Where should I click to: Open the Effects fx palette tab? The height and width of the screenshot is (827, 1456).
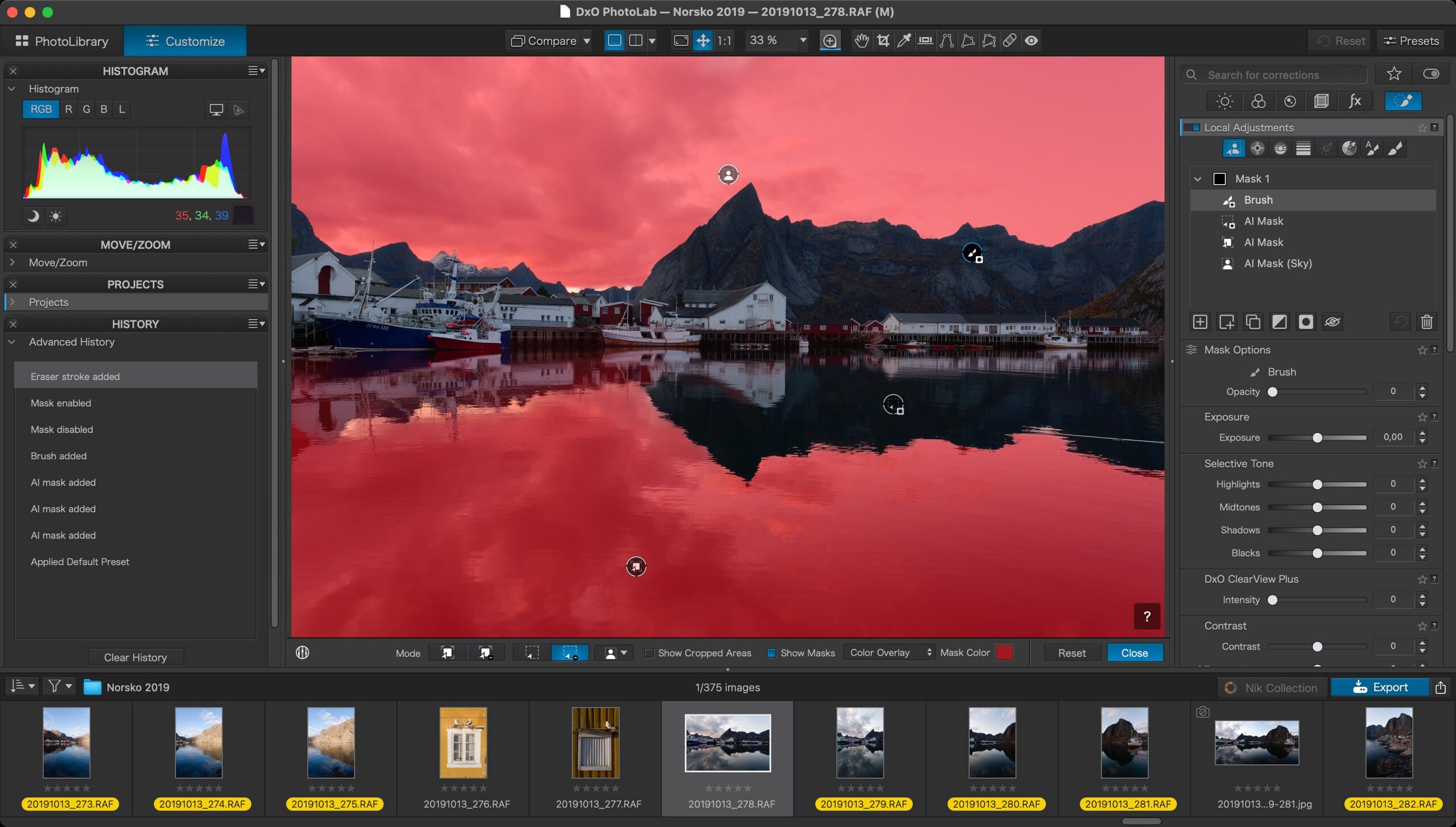(1355, 101)
